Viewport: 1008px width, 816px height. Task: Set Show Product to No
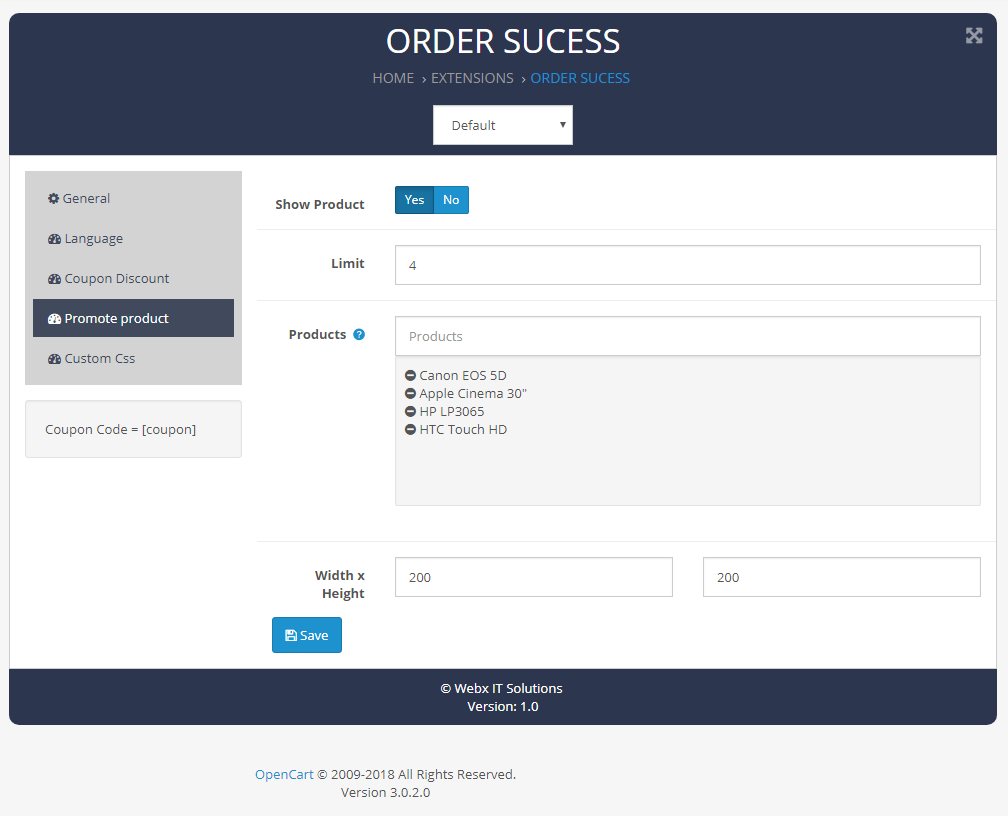click(451, 200)
